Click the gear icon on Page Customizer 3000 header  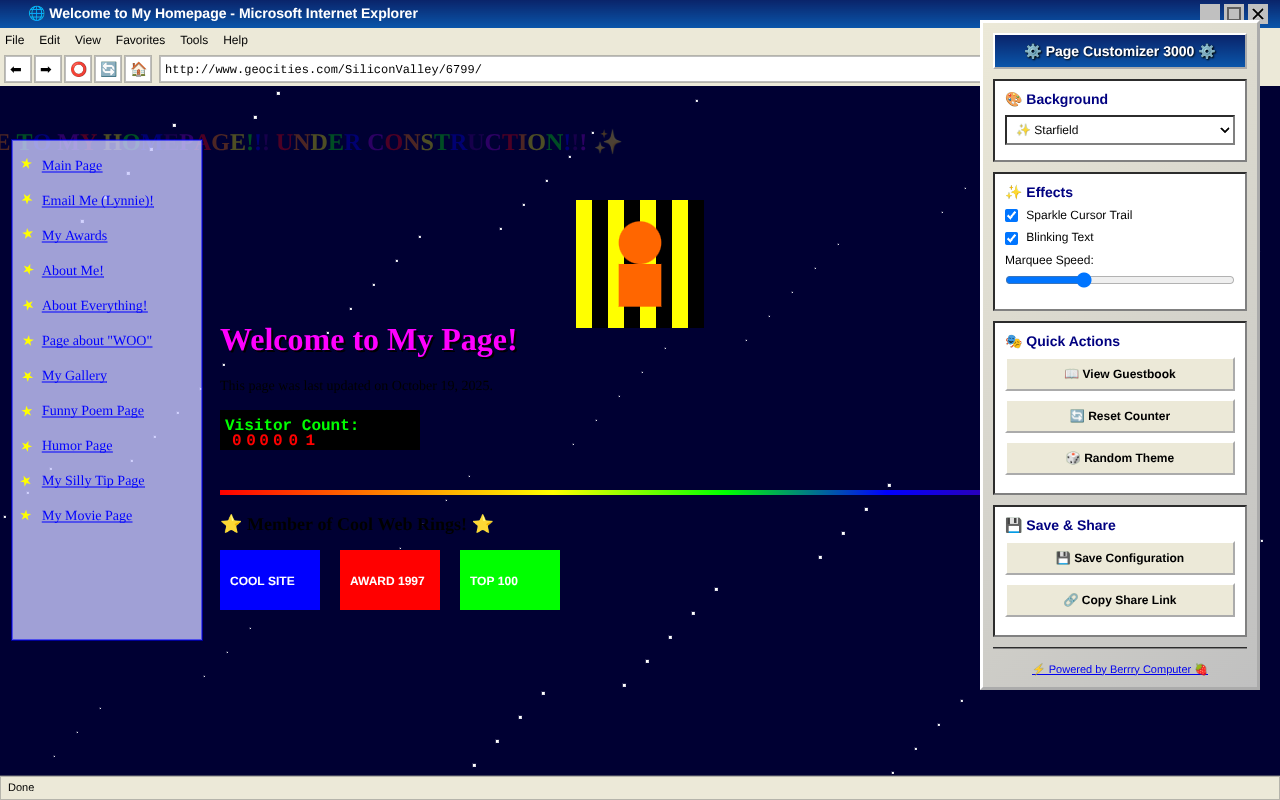click(1031, 51)
